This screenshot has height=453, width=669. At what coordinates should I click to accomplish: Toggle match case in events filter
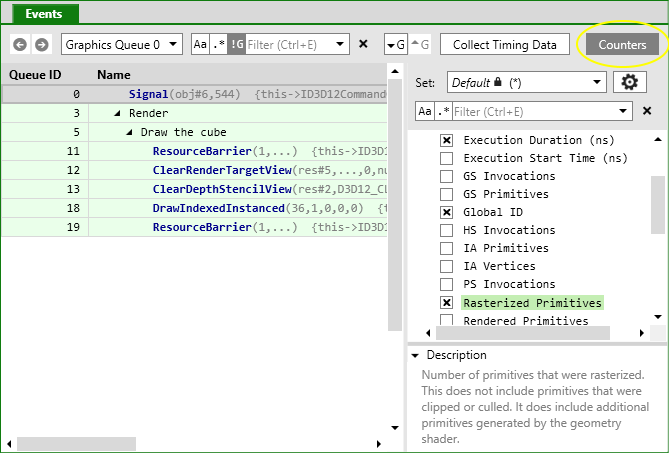click(200, 45)
